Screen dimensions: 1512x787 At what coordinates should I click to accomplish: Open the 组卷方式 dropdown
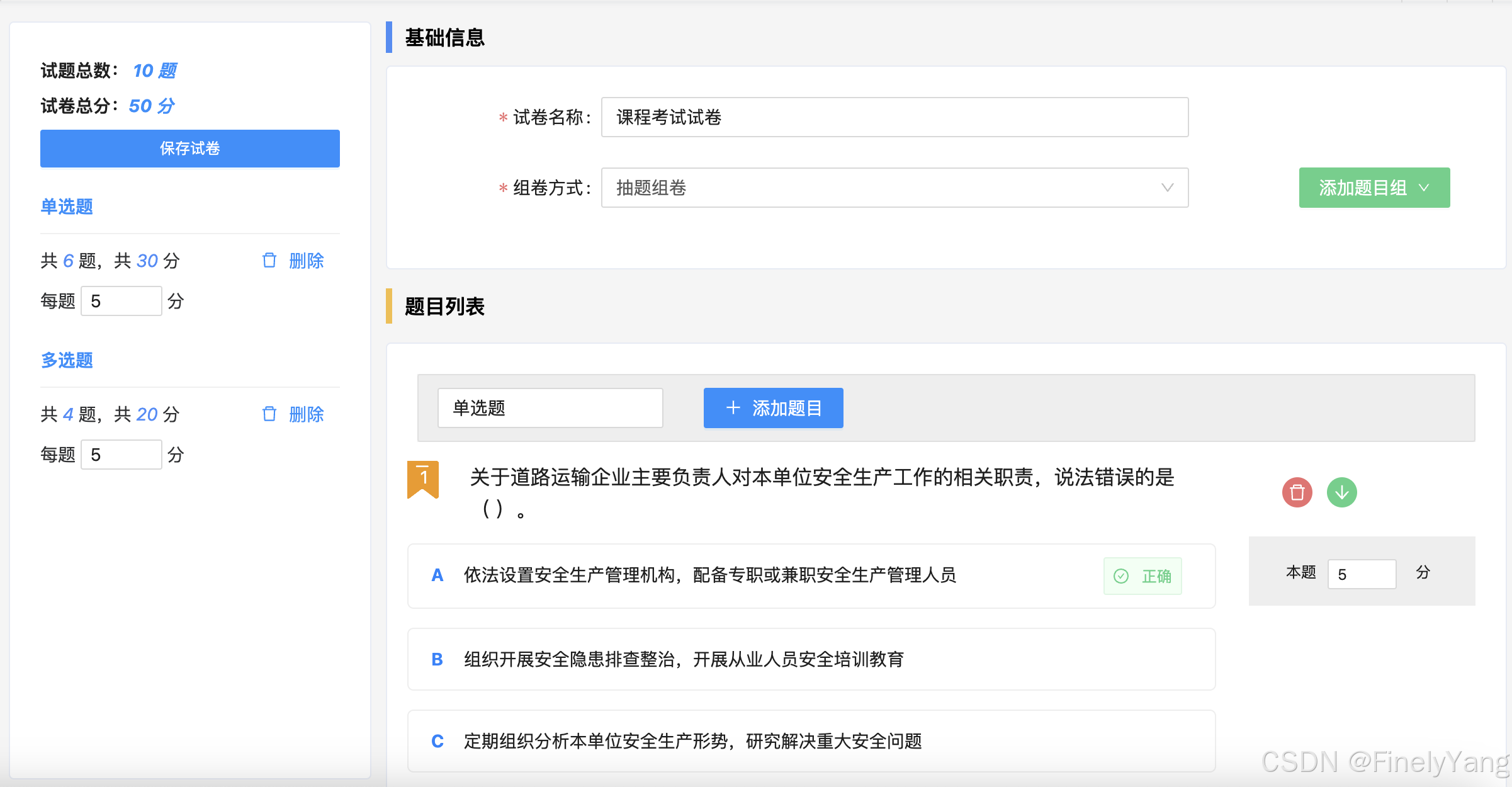[894, 188]
